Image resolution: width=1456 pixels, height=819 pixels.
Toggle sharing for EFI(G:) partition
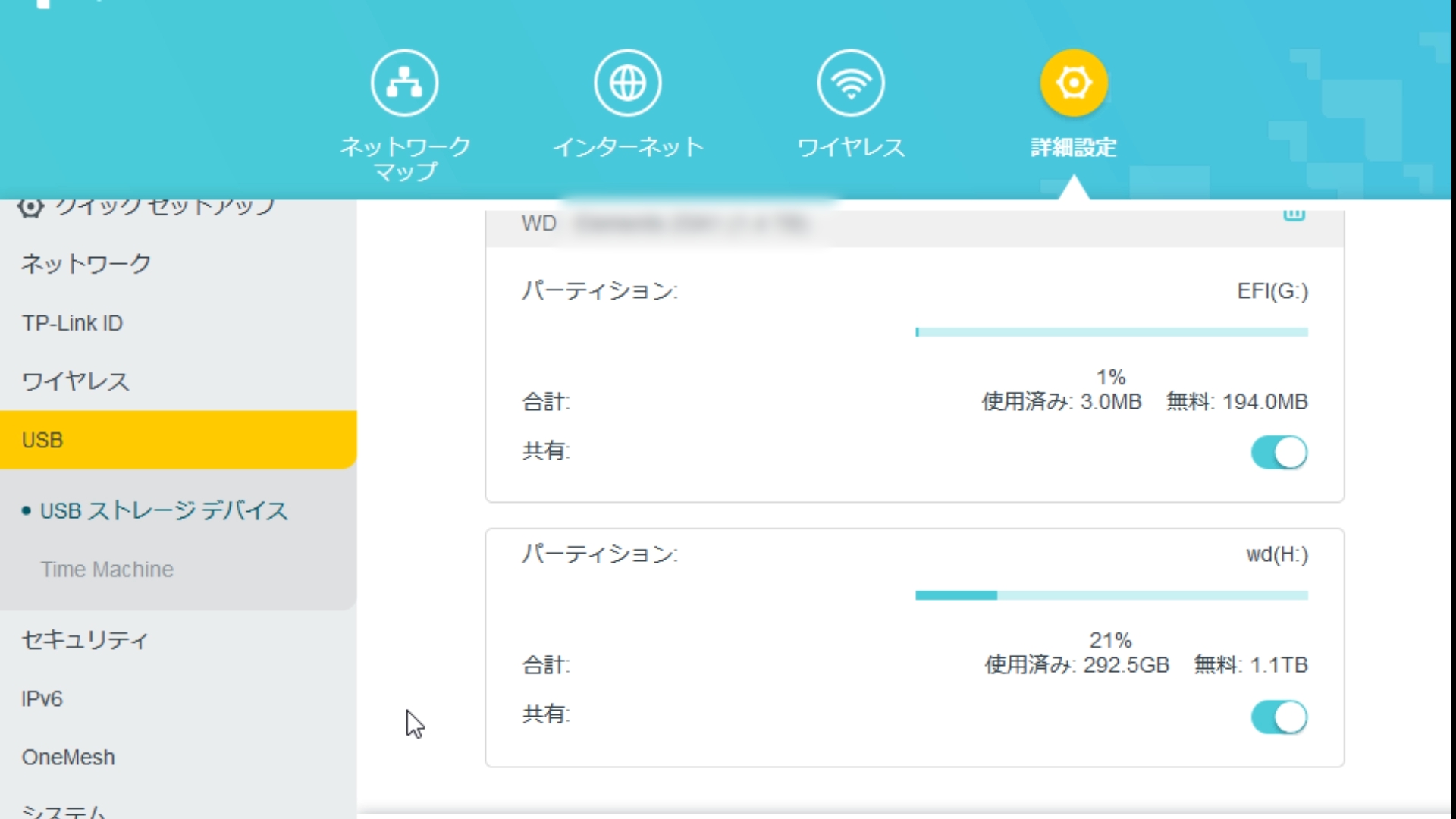click(x=1279, y=453)
